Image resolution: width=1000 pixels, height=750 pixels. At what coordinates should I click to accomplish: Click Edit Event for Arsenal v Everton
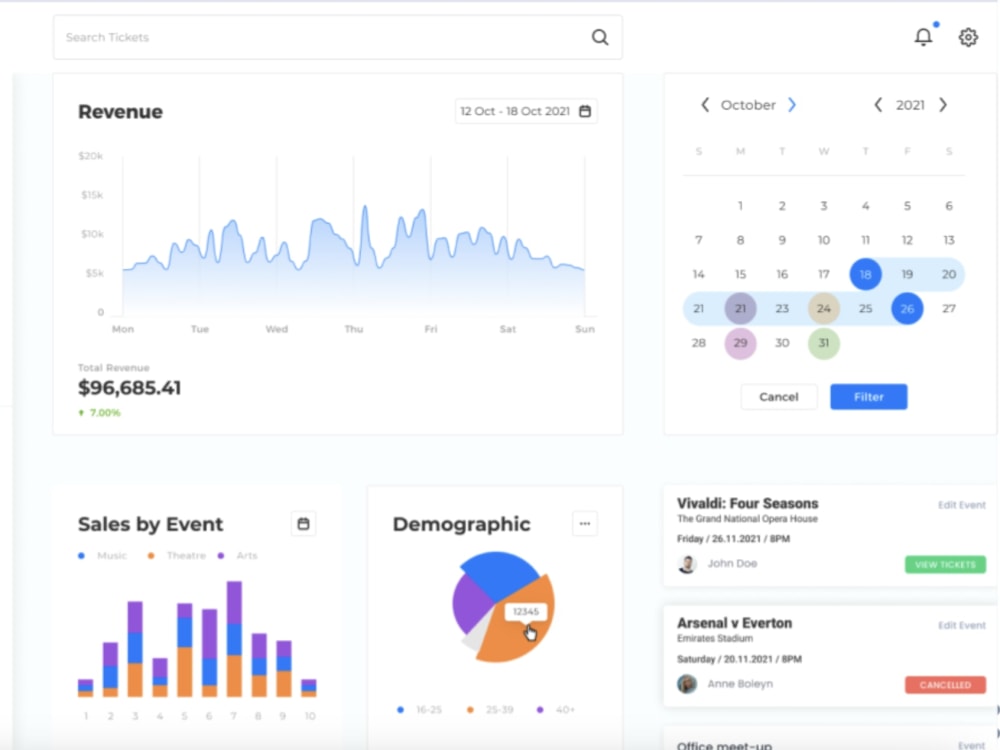click(x=962, y=625)
